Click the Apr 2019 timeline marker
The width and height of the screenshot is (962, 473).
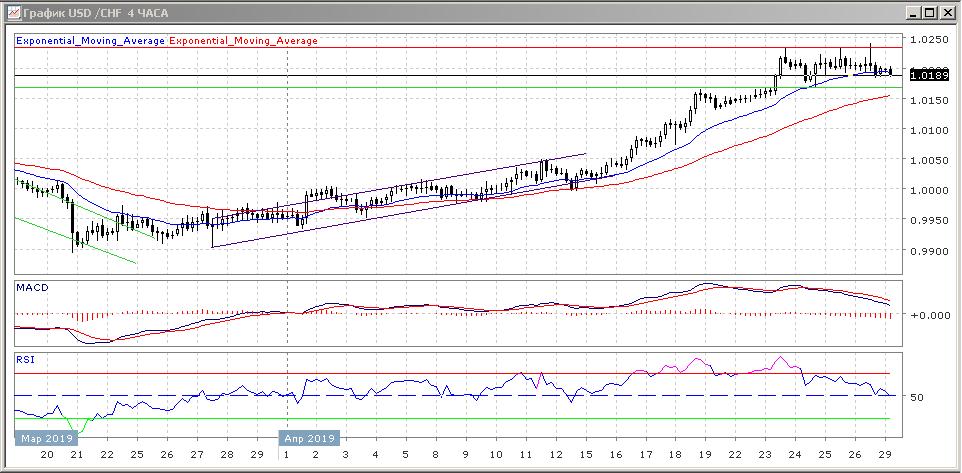pos(308,439)
